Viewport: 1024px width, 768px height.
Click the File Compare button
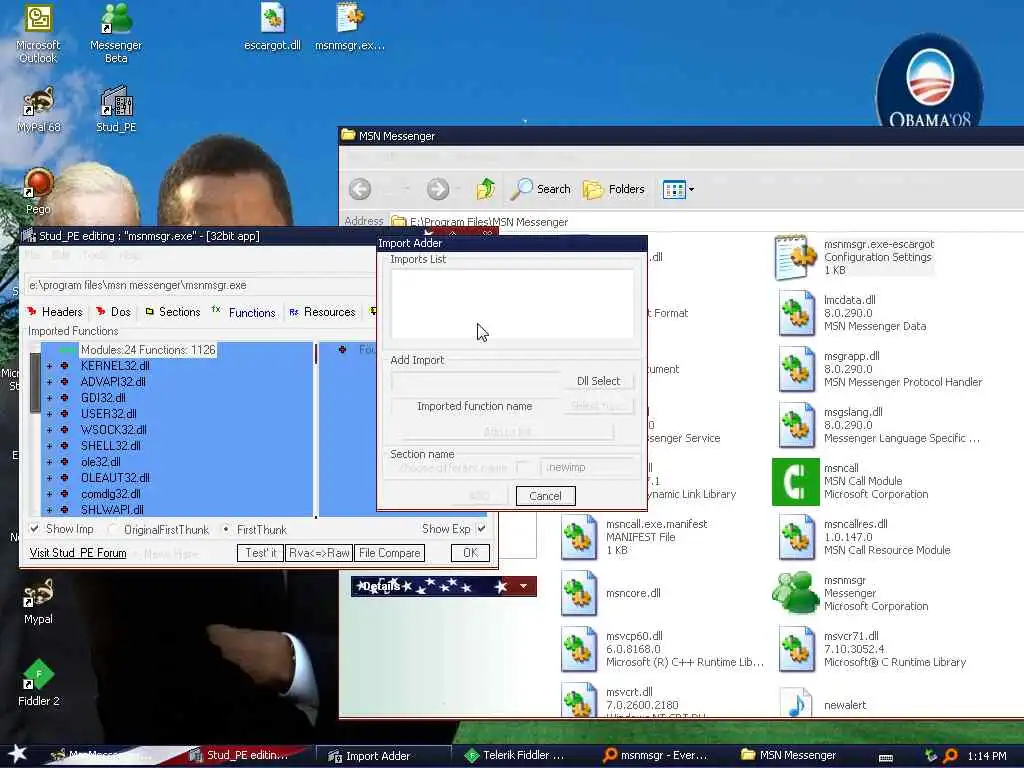[389, 553]
